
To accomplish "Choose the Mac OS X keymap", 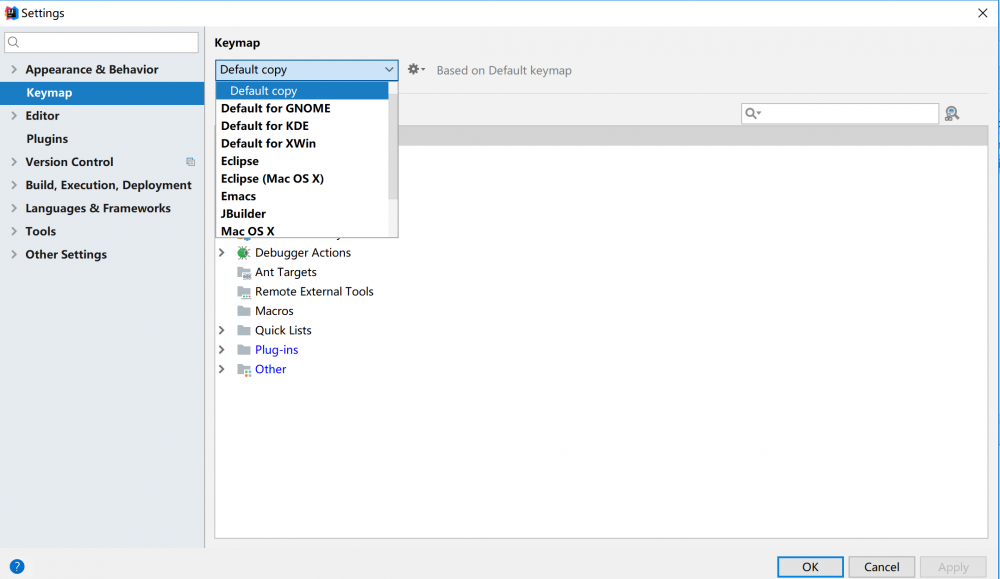I will (x=302, y=231).
